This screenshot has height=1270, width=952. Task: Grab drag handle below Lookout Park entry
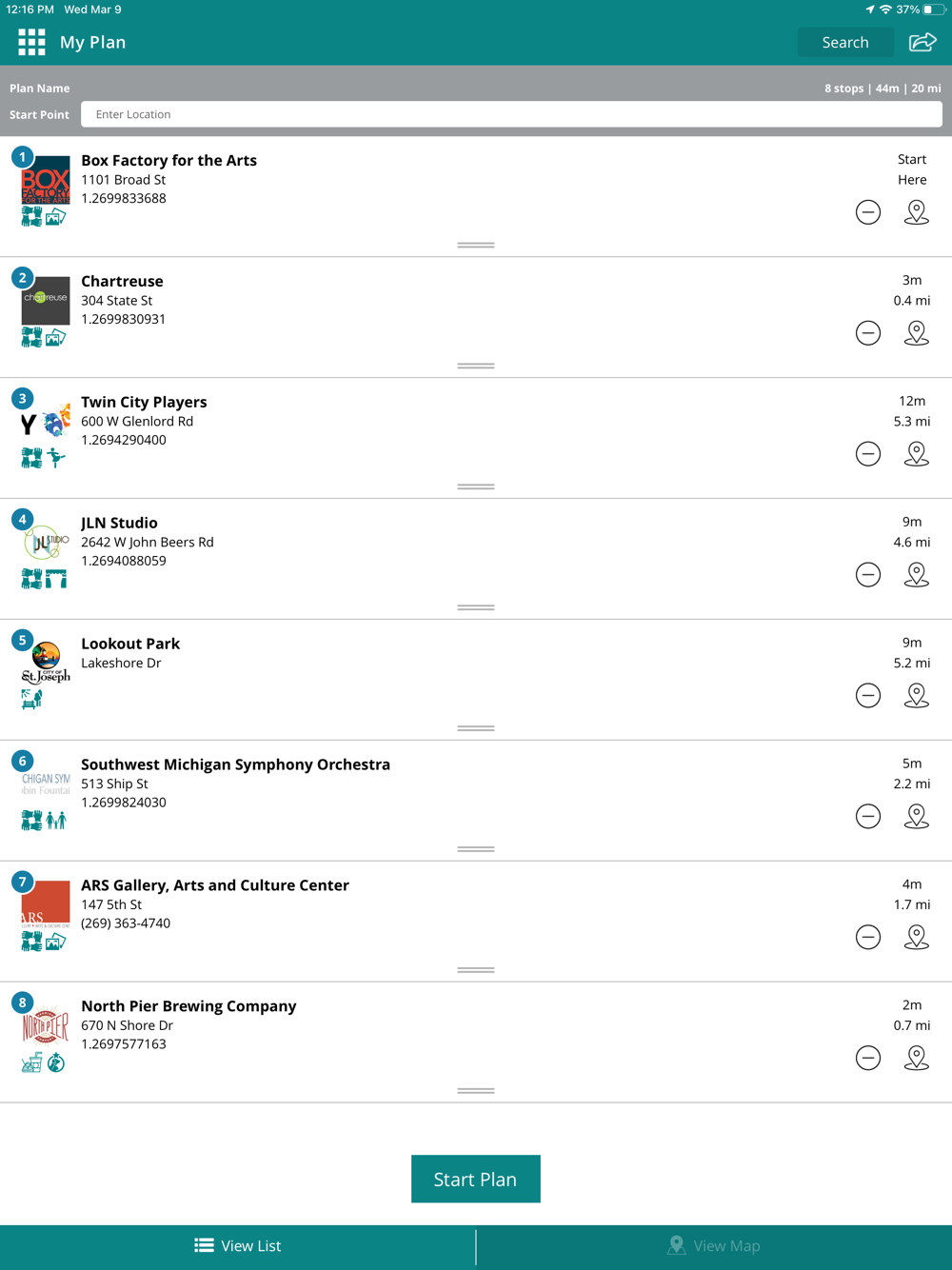click(x=476, y=728)
